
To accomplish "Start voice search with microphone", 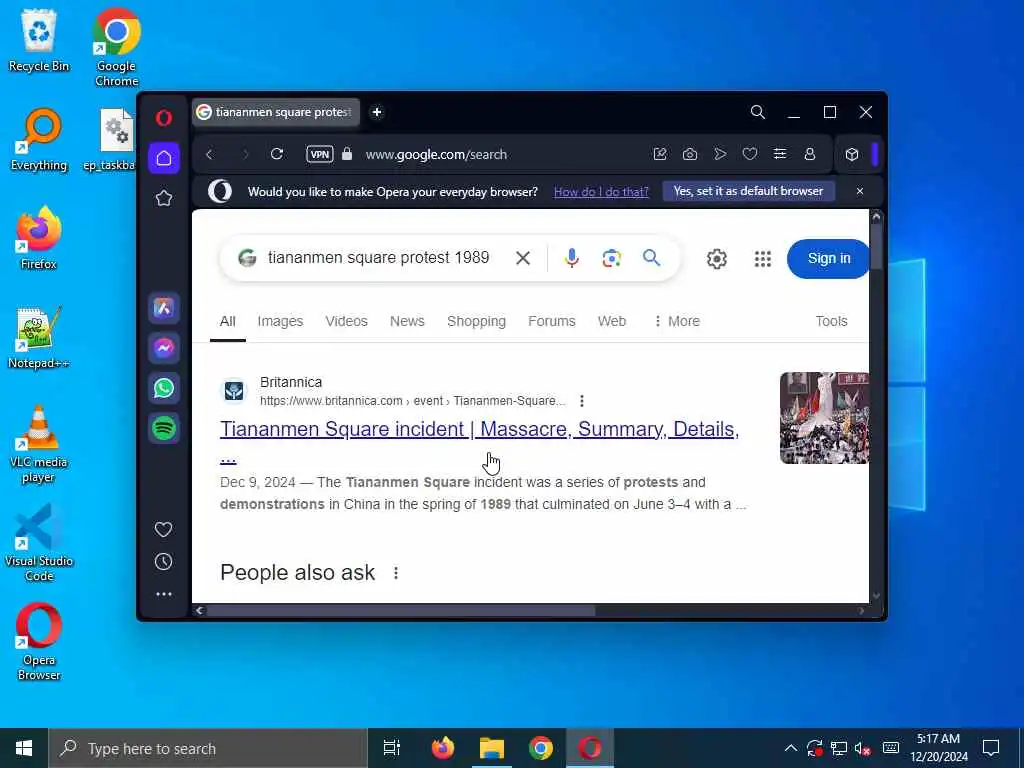I will point(571,258).
